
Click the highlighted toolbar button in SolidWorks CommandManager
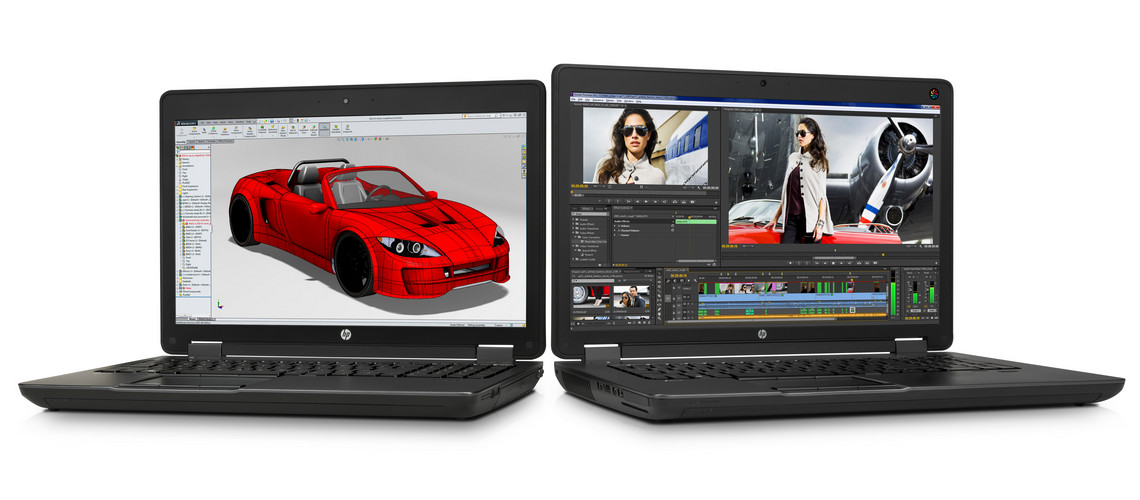point(324,129)
